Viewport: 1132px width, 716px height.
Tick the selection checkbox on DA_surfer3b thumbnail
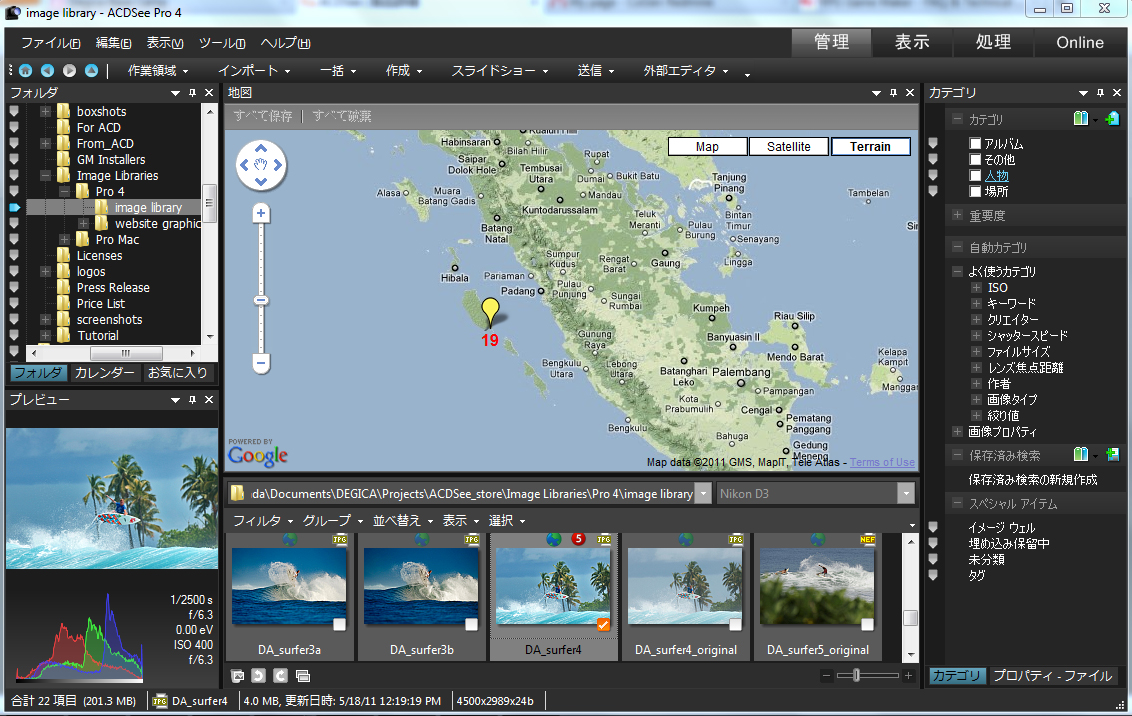pyautogui.click(x=471, y=625)
